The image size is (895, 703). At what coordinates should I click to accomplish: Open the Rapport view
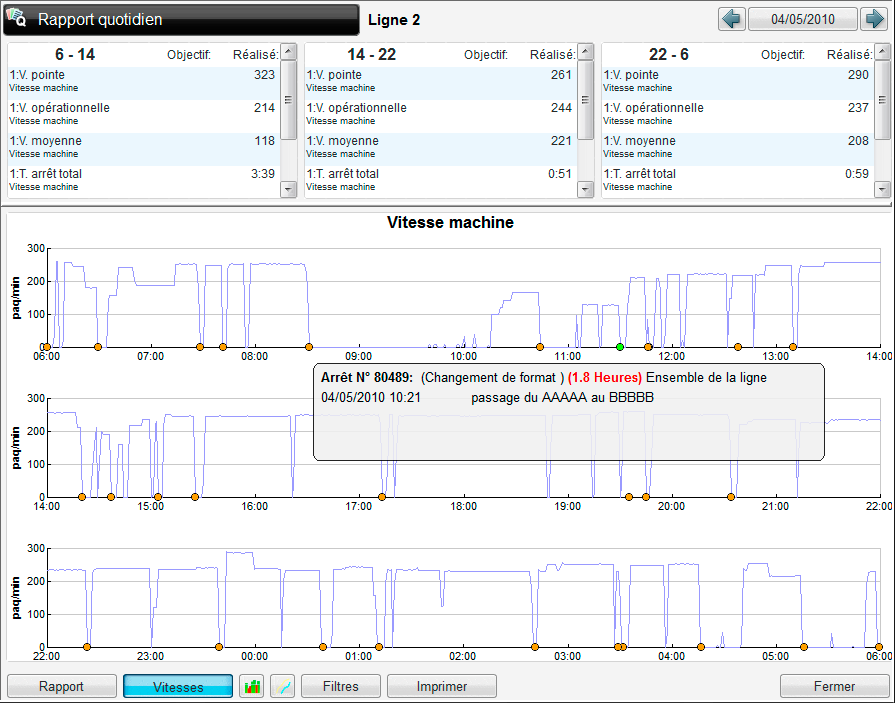(x=62, y=686)
